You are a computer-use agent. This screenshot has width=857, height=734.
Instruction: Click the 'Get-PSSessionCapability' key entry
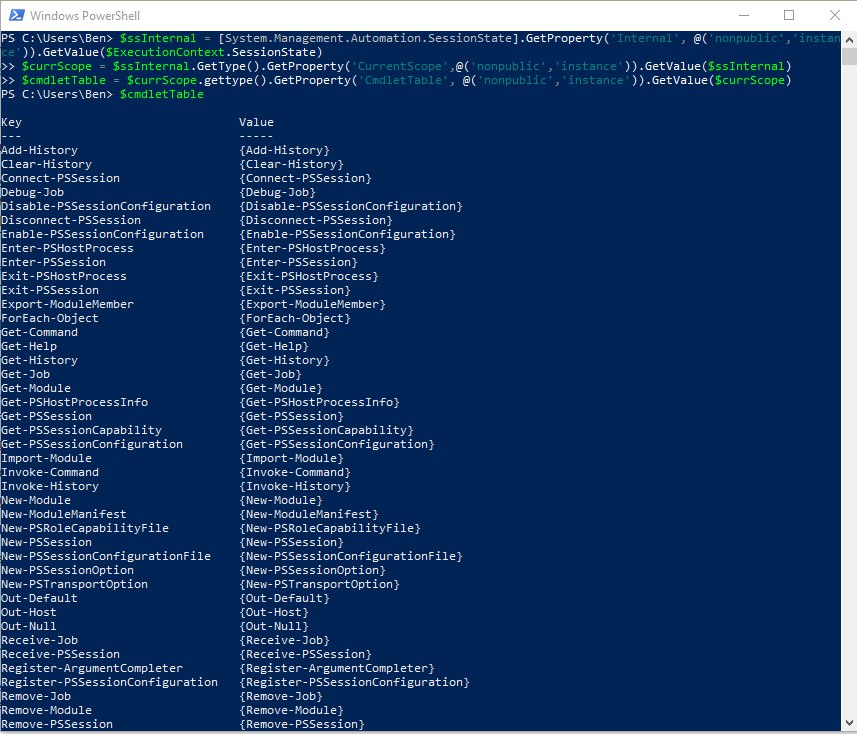[x=81, y=430]
